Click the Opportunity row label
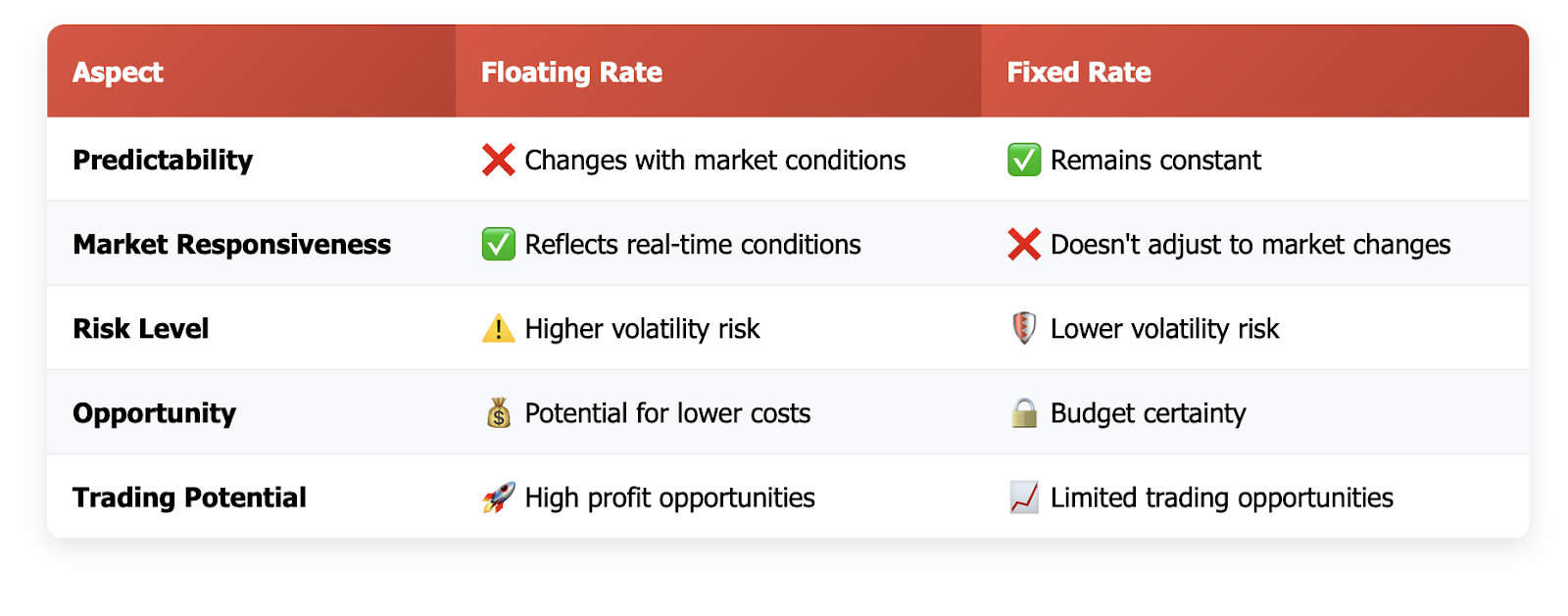The image size is (1568, 616). coord(154,414)
